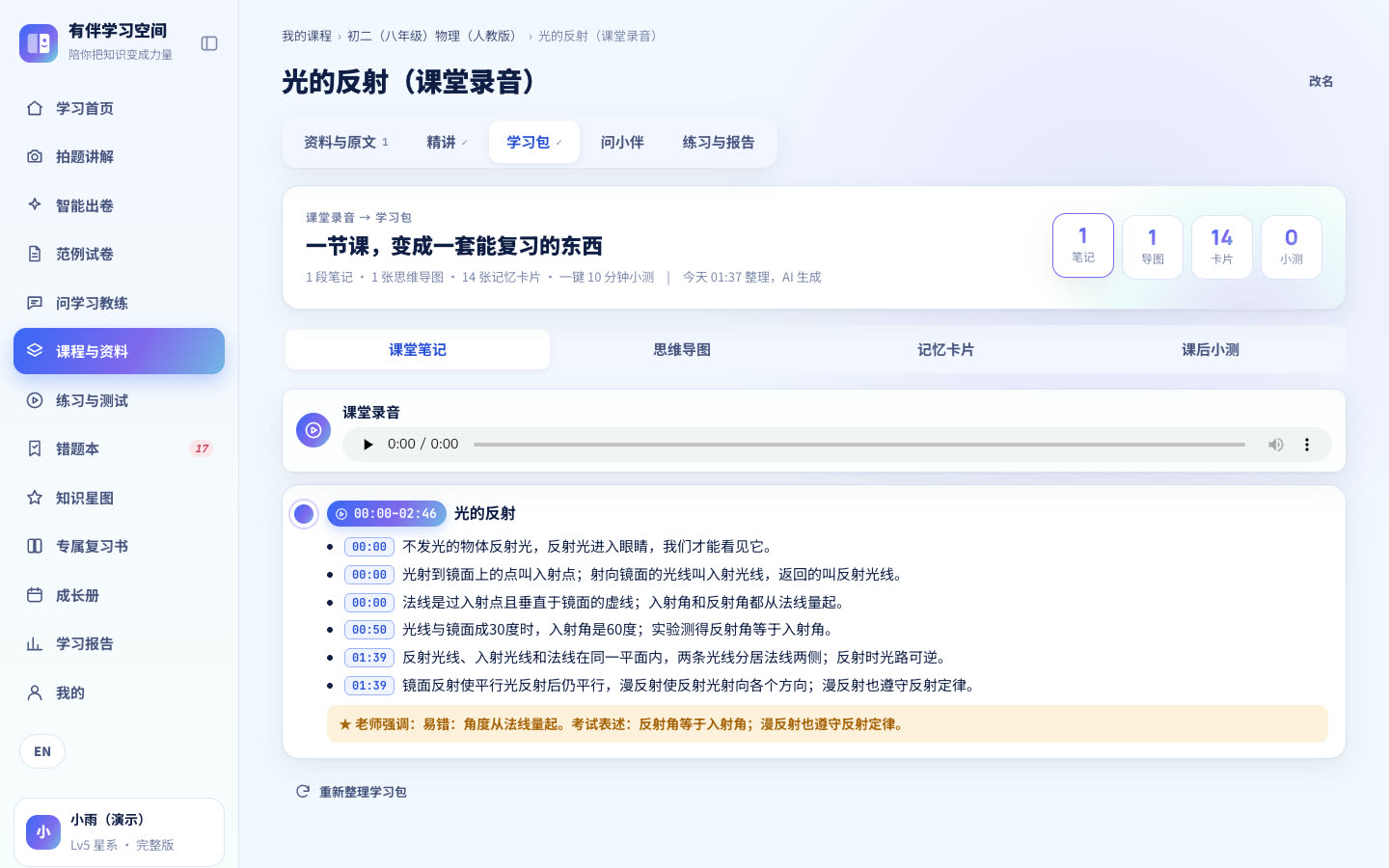Switch language with EN button
Viewport: 1389px width, 868px height.
point(42,751)
